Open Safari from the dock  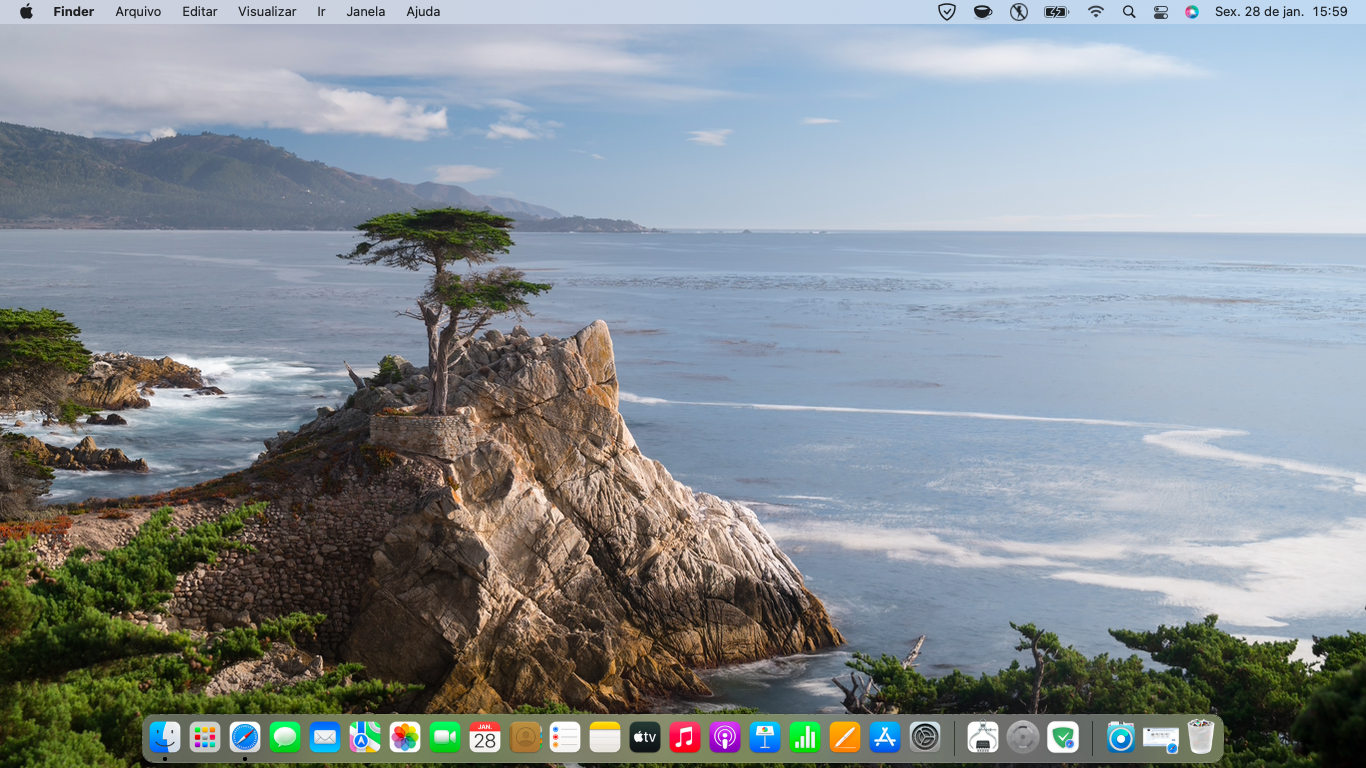tap(245, 738)
